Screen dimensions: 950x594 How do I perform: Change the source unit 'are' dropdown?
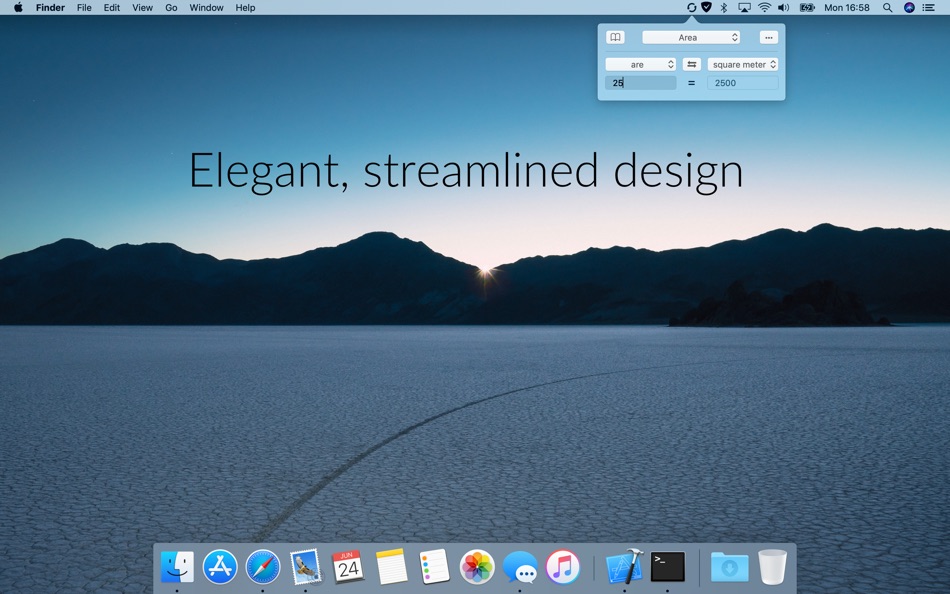pos(640,64)
